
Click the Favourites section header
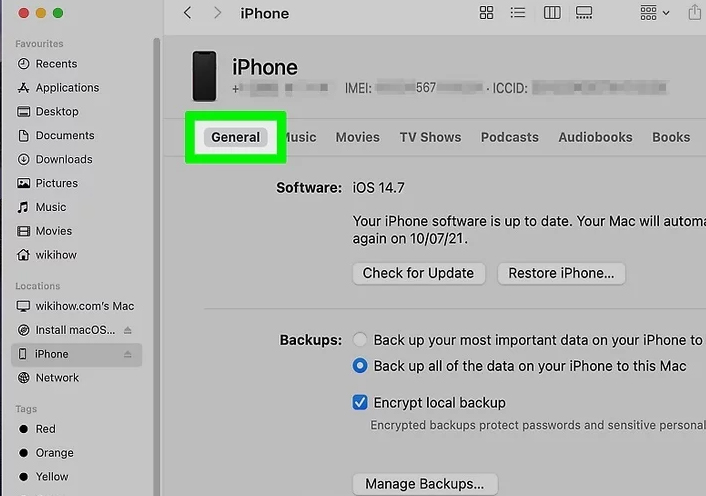click(39, 44)
